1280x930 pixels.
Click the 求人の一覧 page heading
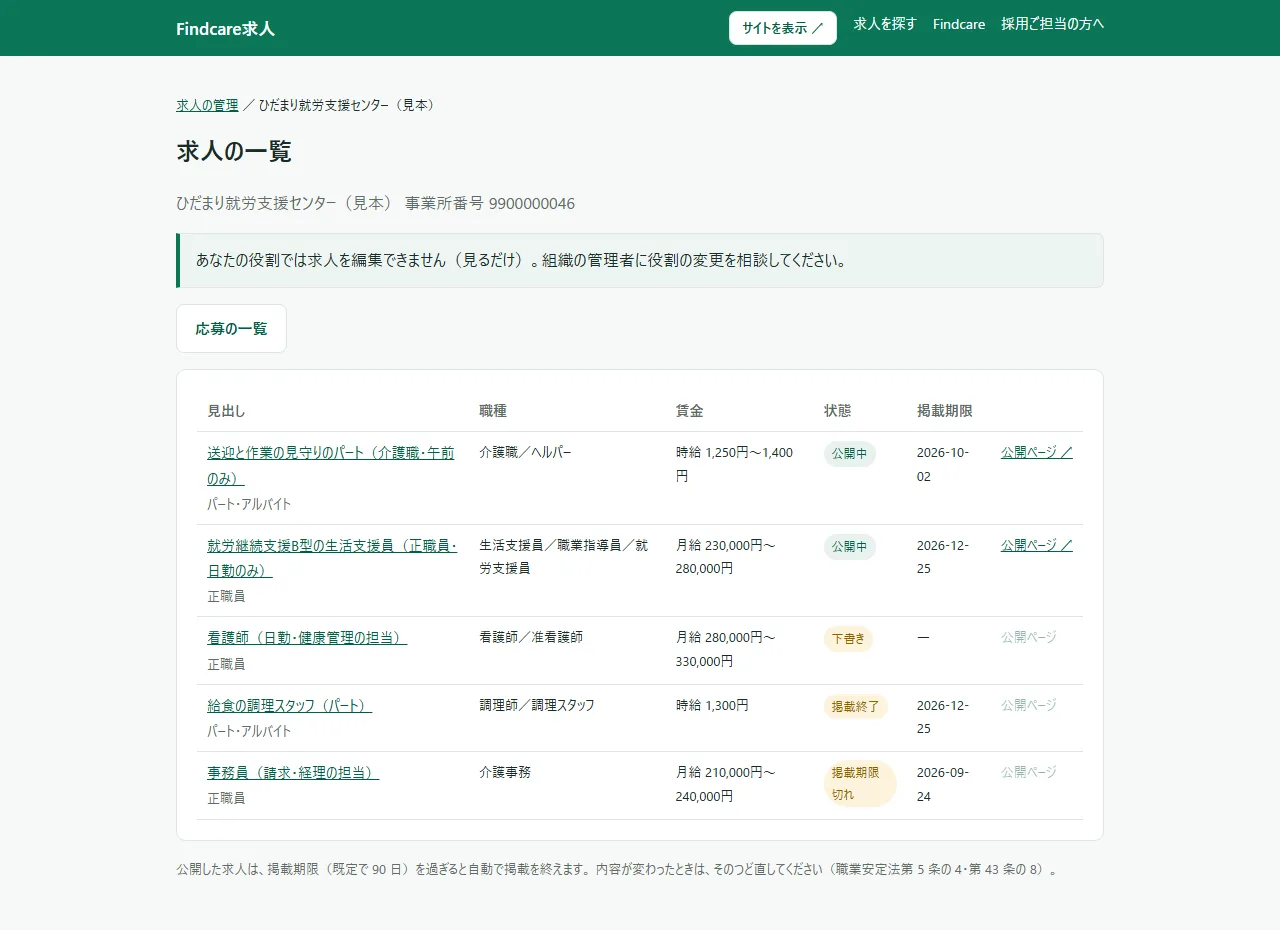pyautogui.click(x=234, y=152)
